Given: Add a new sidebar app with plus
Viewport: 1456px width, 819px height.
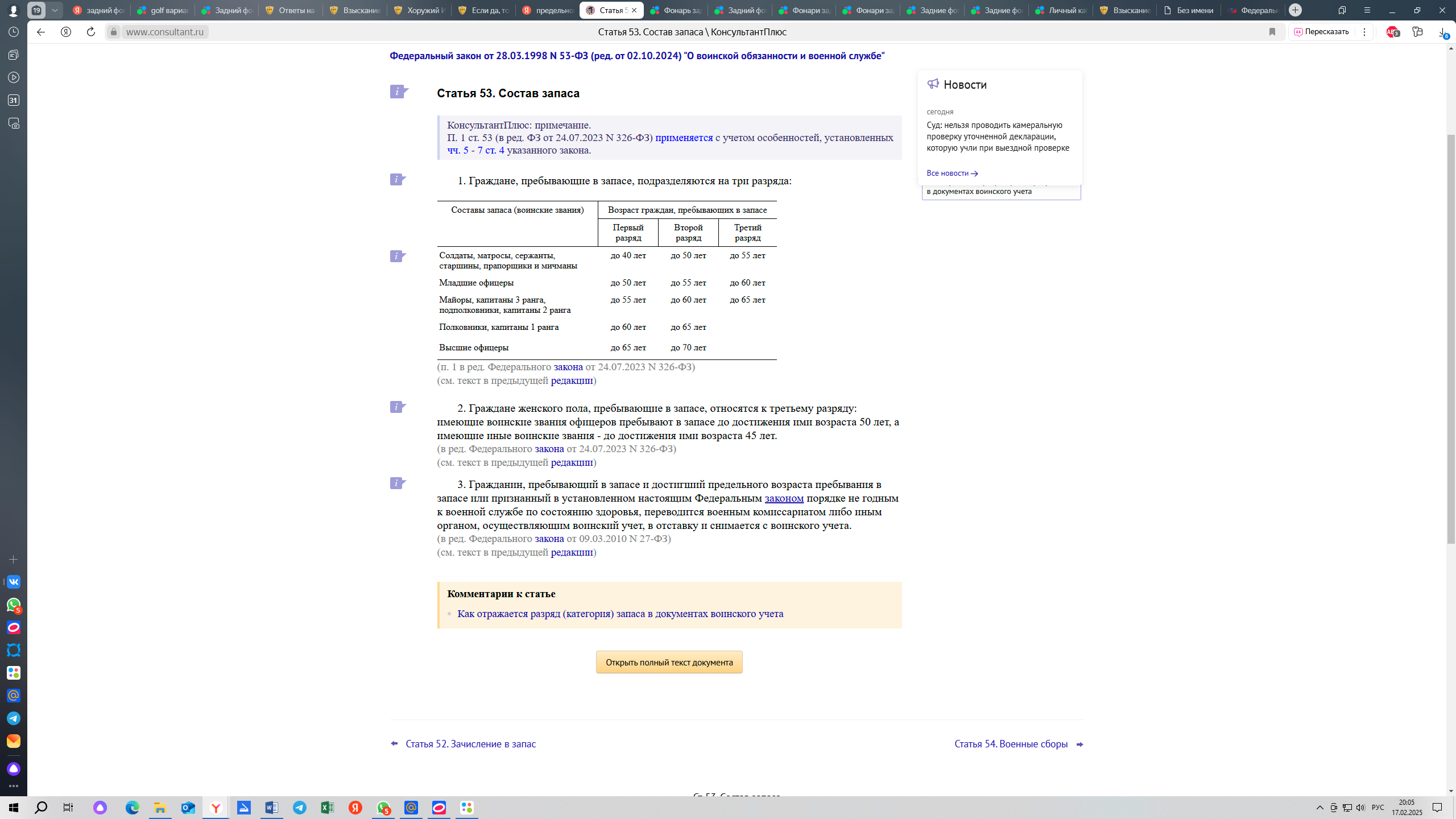Looking at the screenshot, I should (14, 560).
